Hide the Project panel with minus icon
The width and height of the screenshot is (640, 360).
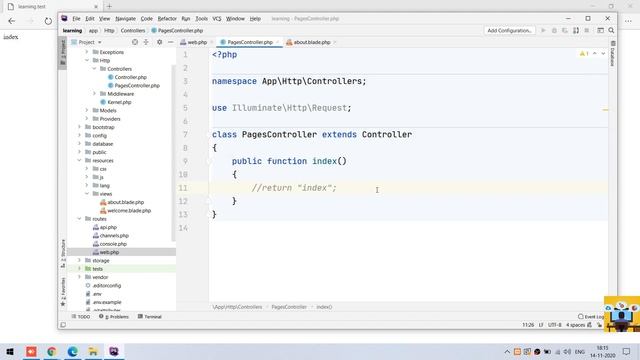coord(171,42)
